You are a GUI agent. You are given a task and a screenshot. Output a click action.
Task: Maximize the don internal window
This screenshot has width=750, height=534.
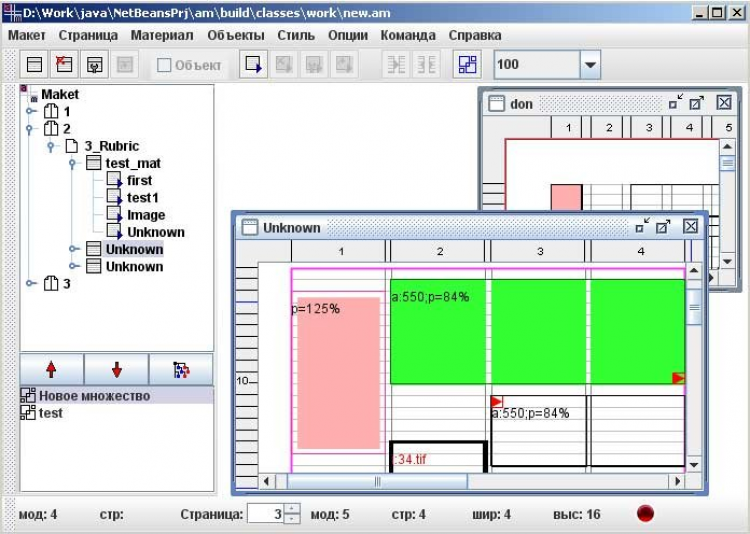pos(697,103)
